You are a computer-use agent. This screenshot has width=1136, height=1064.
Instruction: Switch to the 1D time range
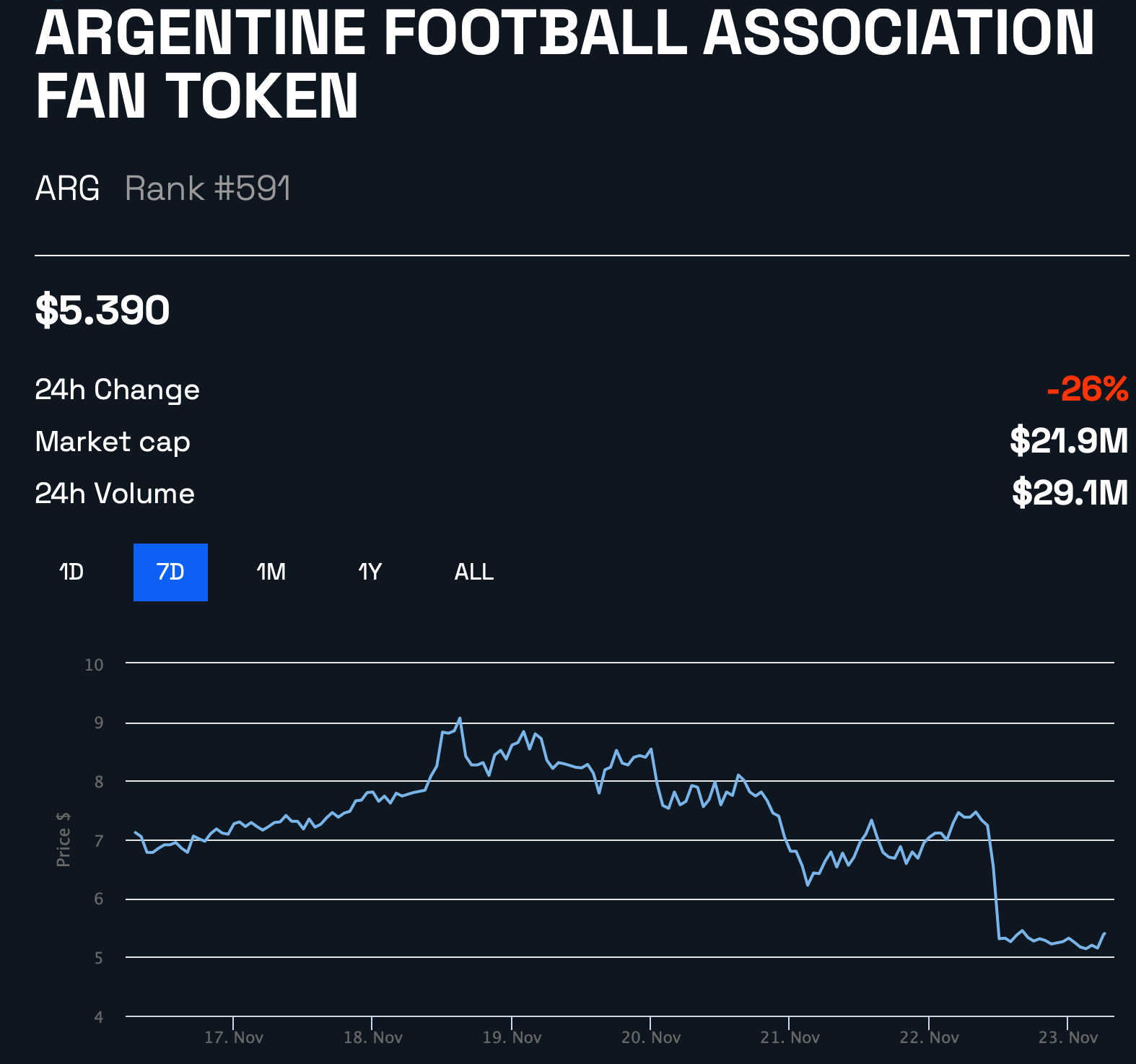[71, 572]
